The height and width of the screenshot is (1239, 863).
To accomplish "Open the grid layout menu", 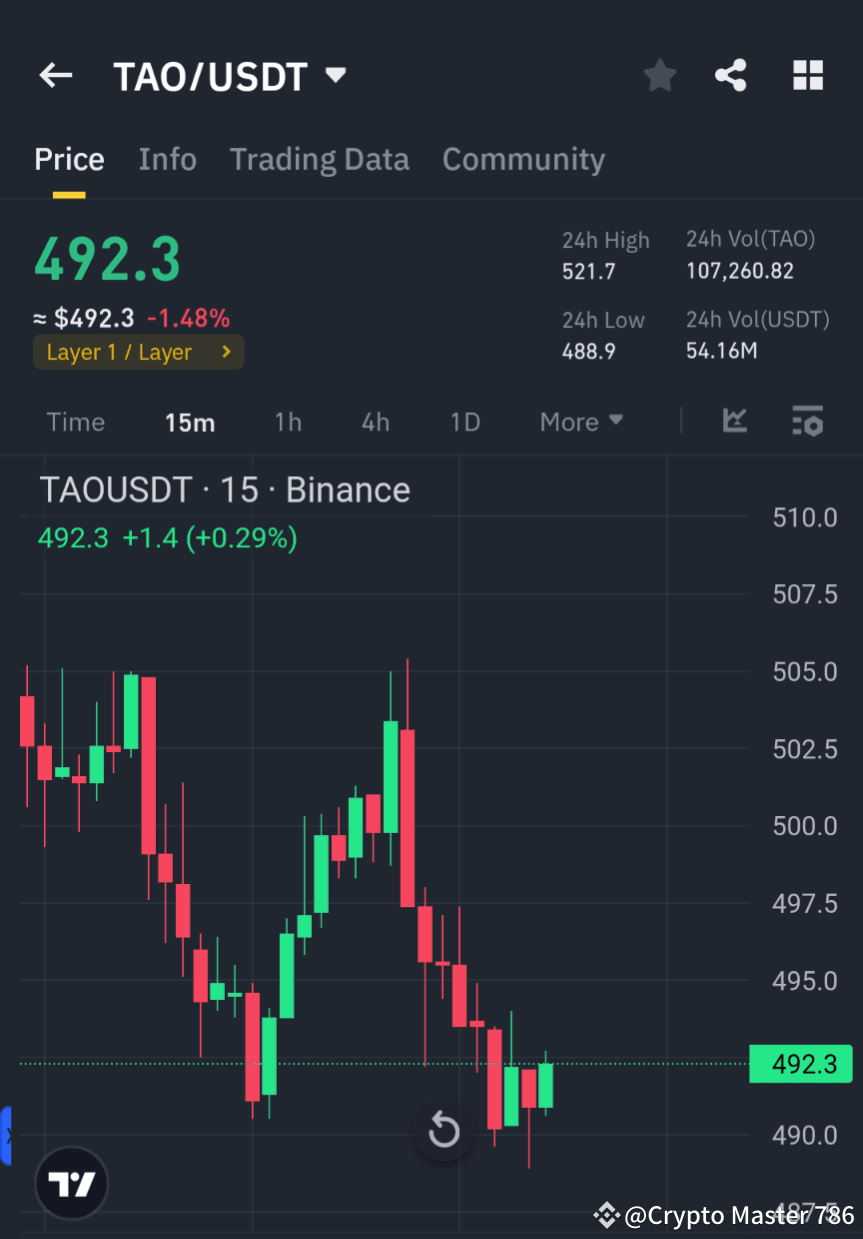I will (x=807, y=75).
